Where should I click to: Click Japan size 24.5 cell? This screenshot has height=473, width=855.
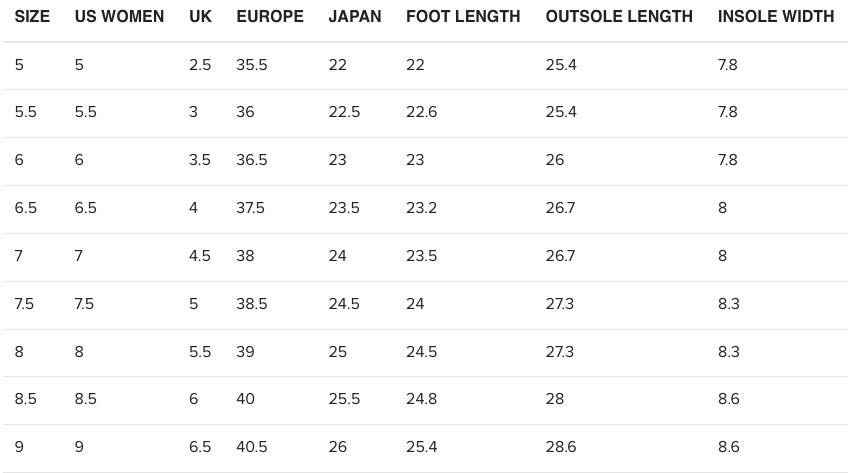click(x=344, y=304)
